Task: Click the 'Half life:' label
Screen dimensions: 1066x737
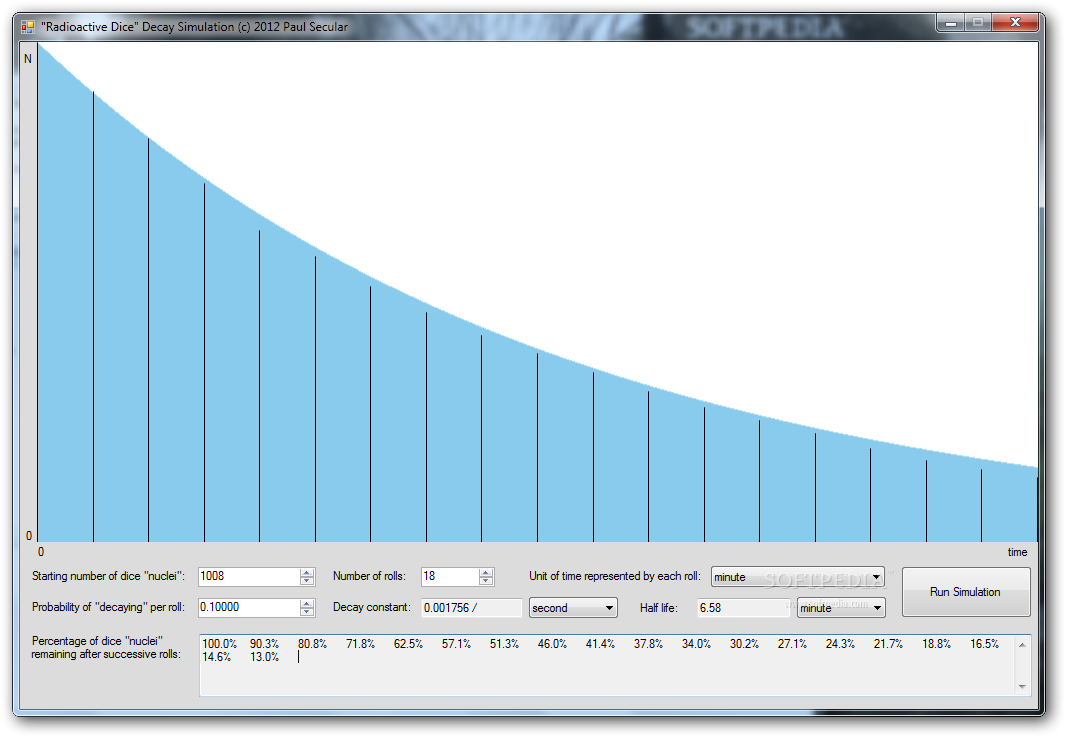Action: click(x=659, y=608)
